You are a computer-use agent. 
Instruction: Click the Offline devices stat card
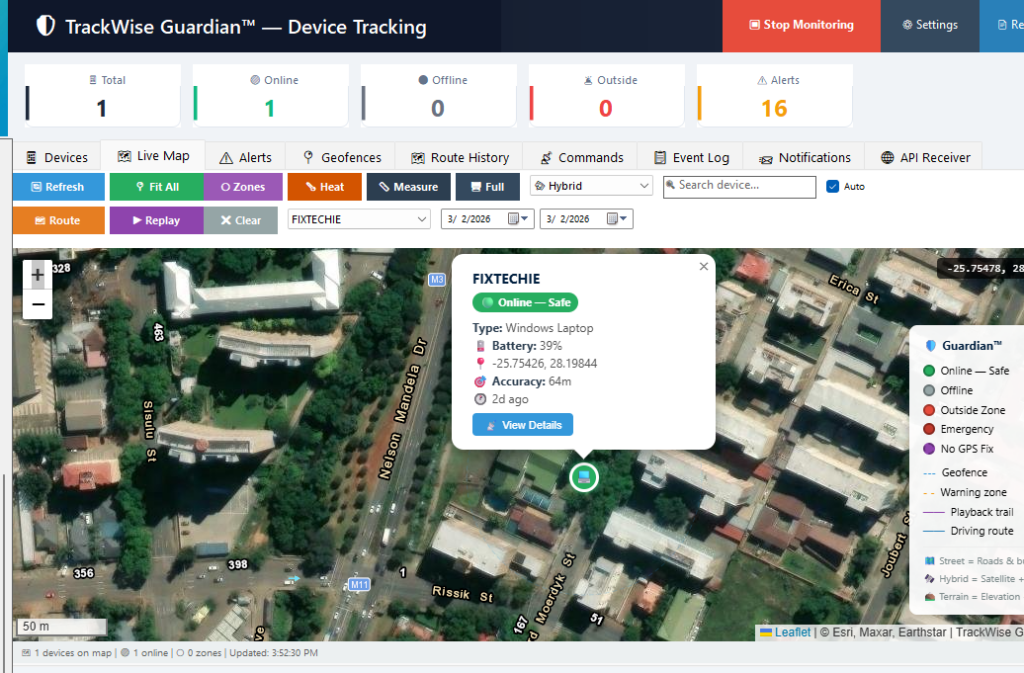click(x=438, y=95)
